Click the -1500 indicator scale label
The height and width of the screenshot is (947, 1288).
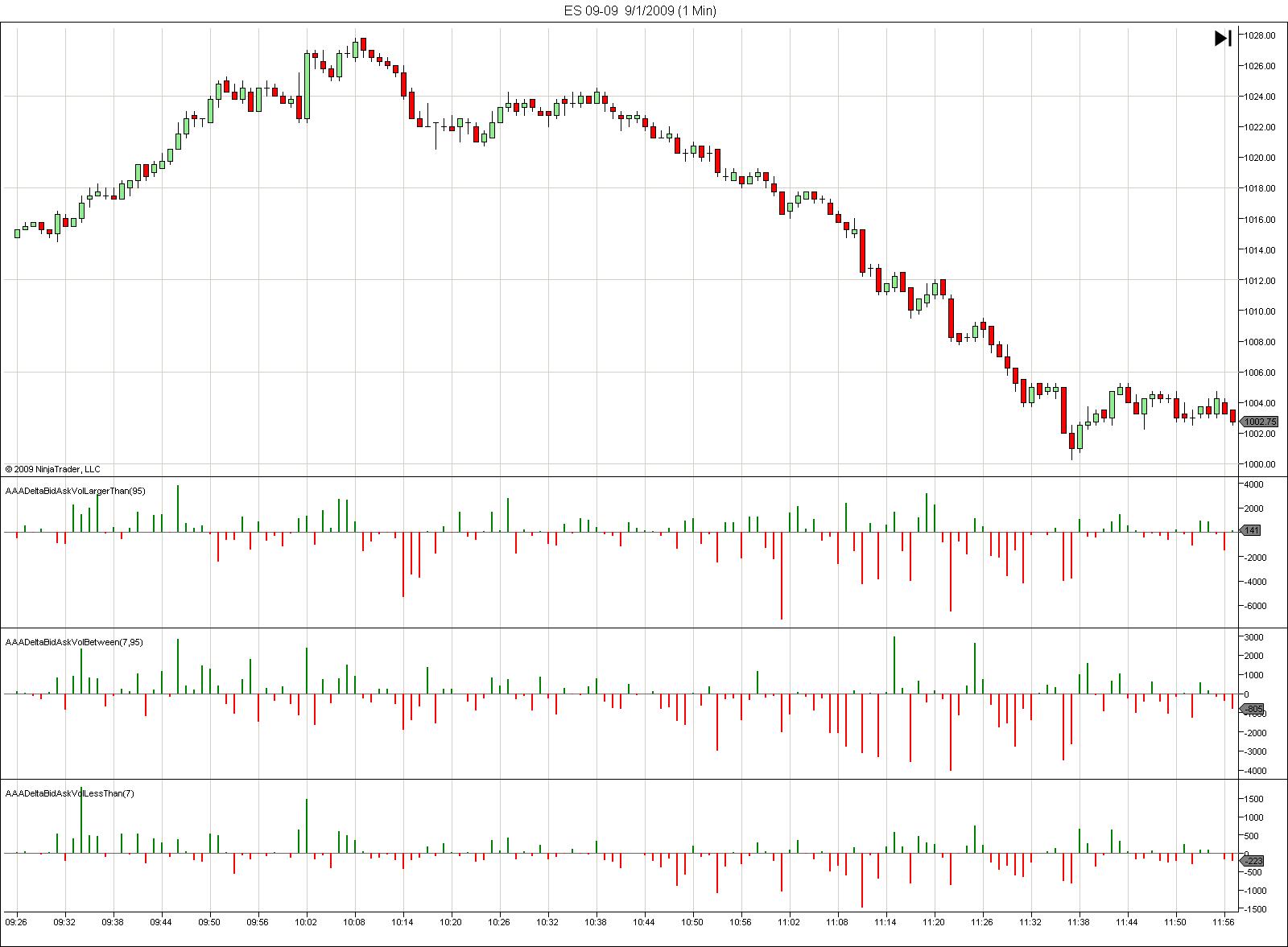[x=1256, y=909]
